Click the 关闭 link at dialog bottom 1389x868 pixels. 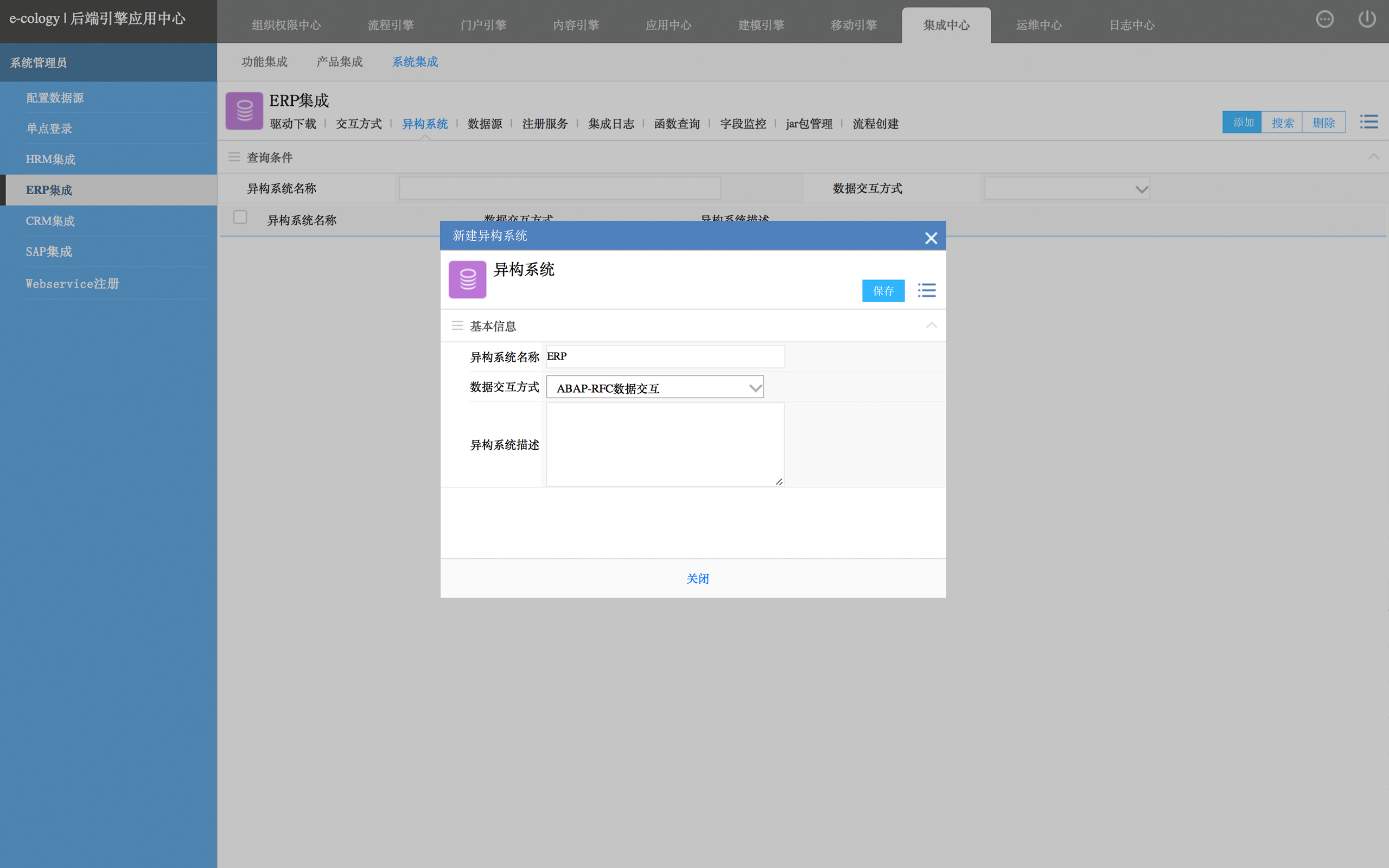(x=697, y=579)
